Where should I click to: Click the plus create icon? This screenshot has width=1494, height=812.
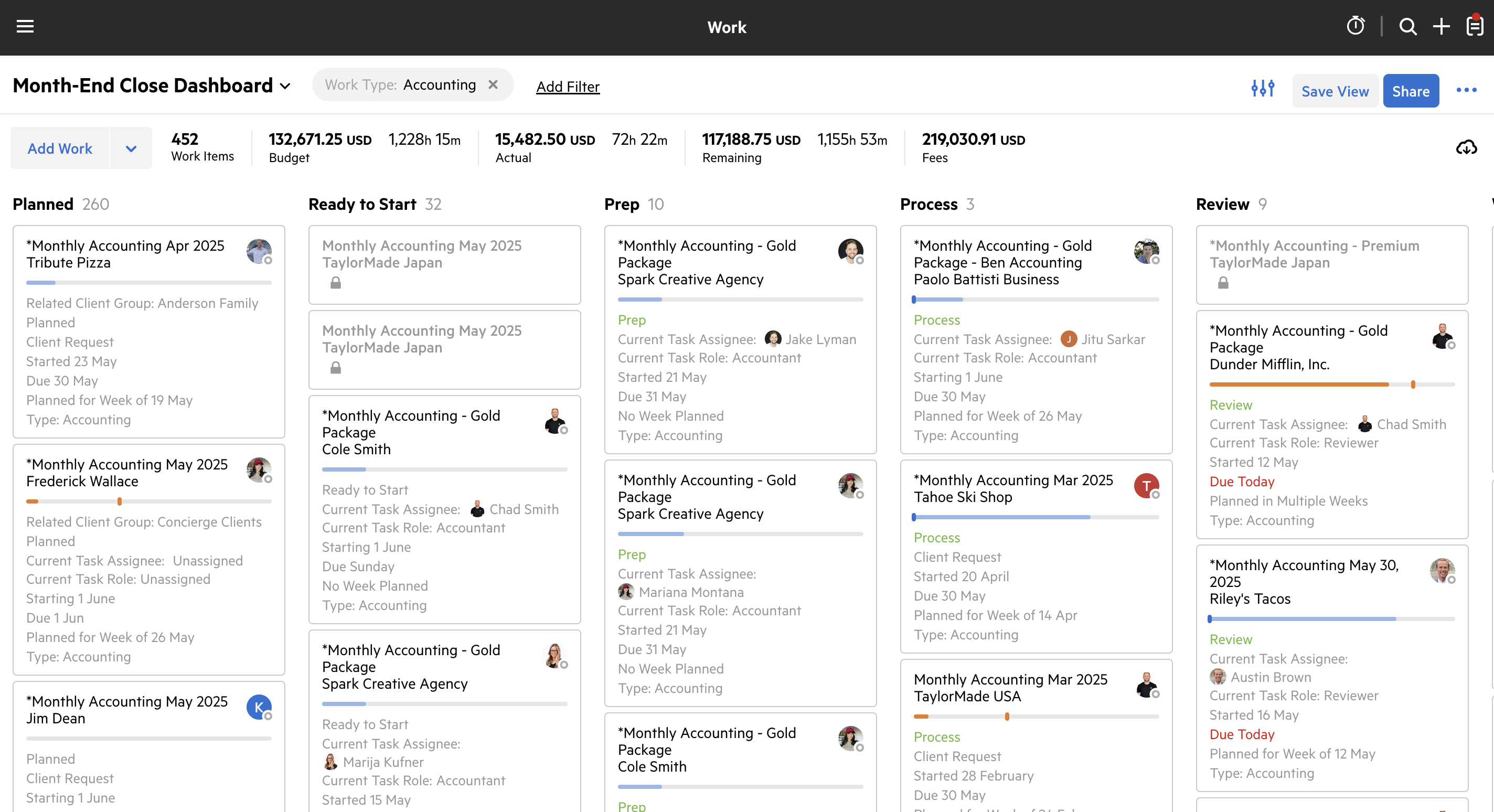[x=1441, y=27]
